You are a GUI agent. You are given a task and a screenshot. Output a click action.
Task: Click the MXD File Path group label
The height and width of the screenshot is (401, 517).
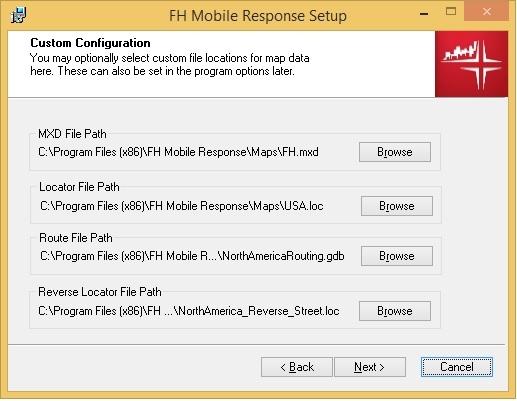click(72, 134)
